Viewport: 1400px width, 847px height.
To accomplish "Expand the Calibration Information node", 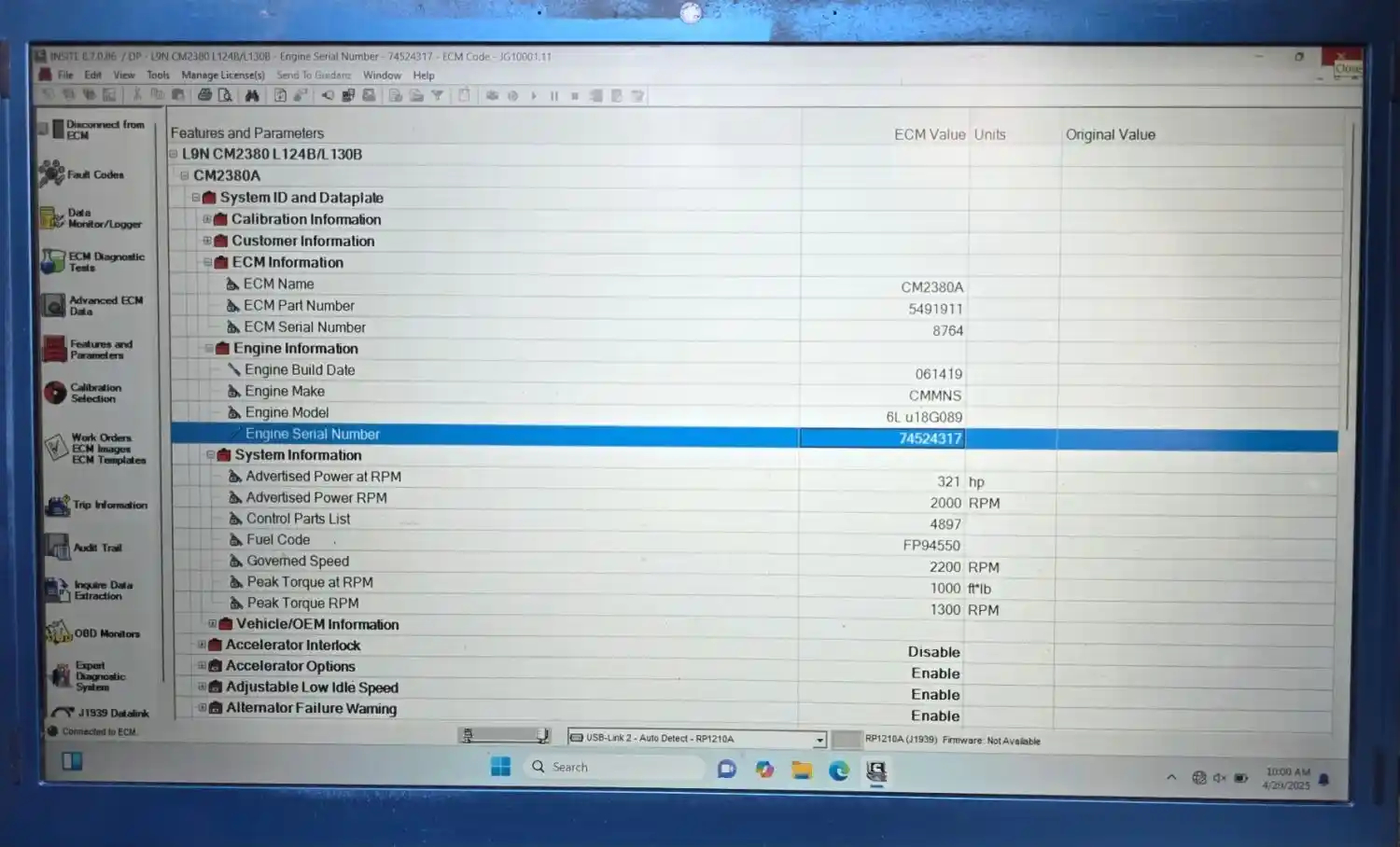I will (x=207, y=219).
